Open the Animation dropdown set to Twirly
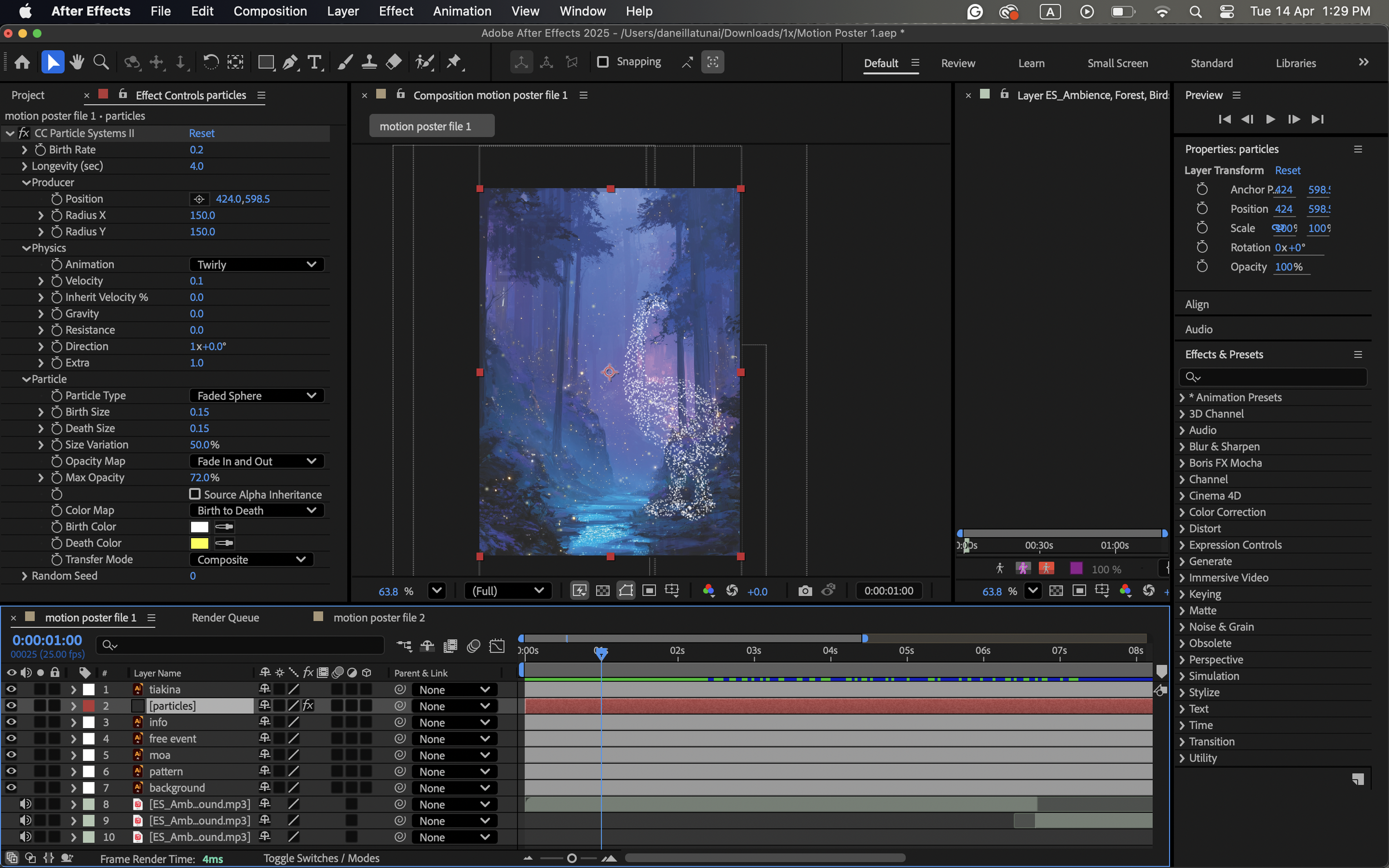The image size is (1389, 868). pos(257,265)
